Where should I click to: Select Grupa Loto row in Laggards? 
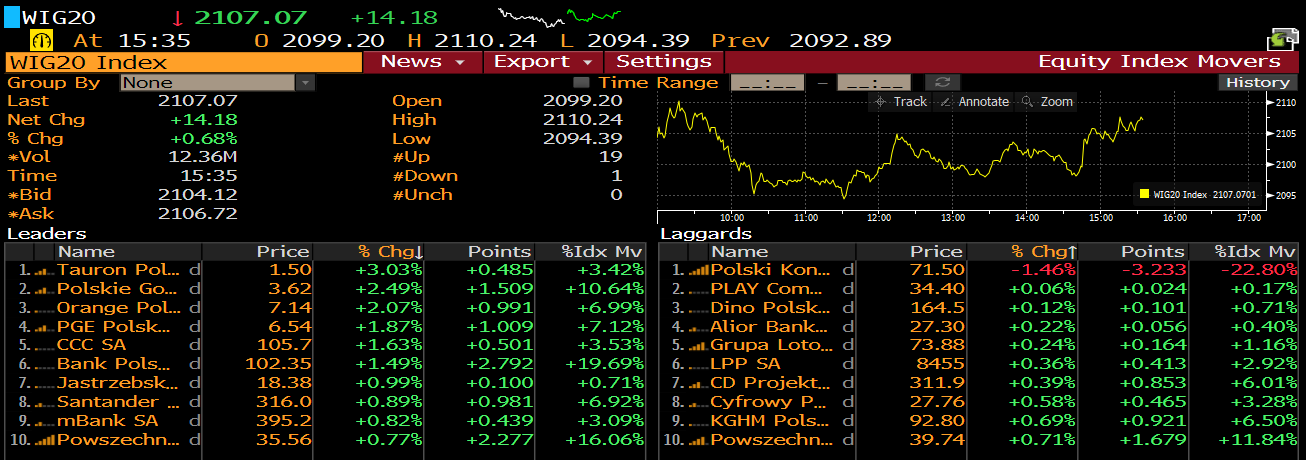(x=979, y=346)
